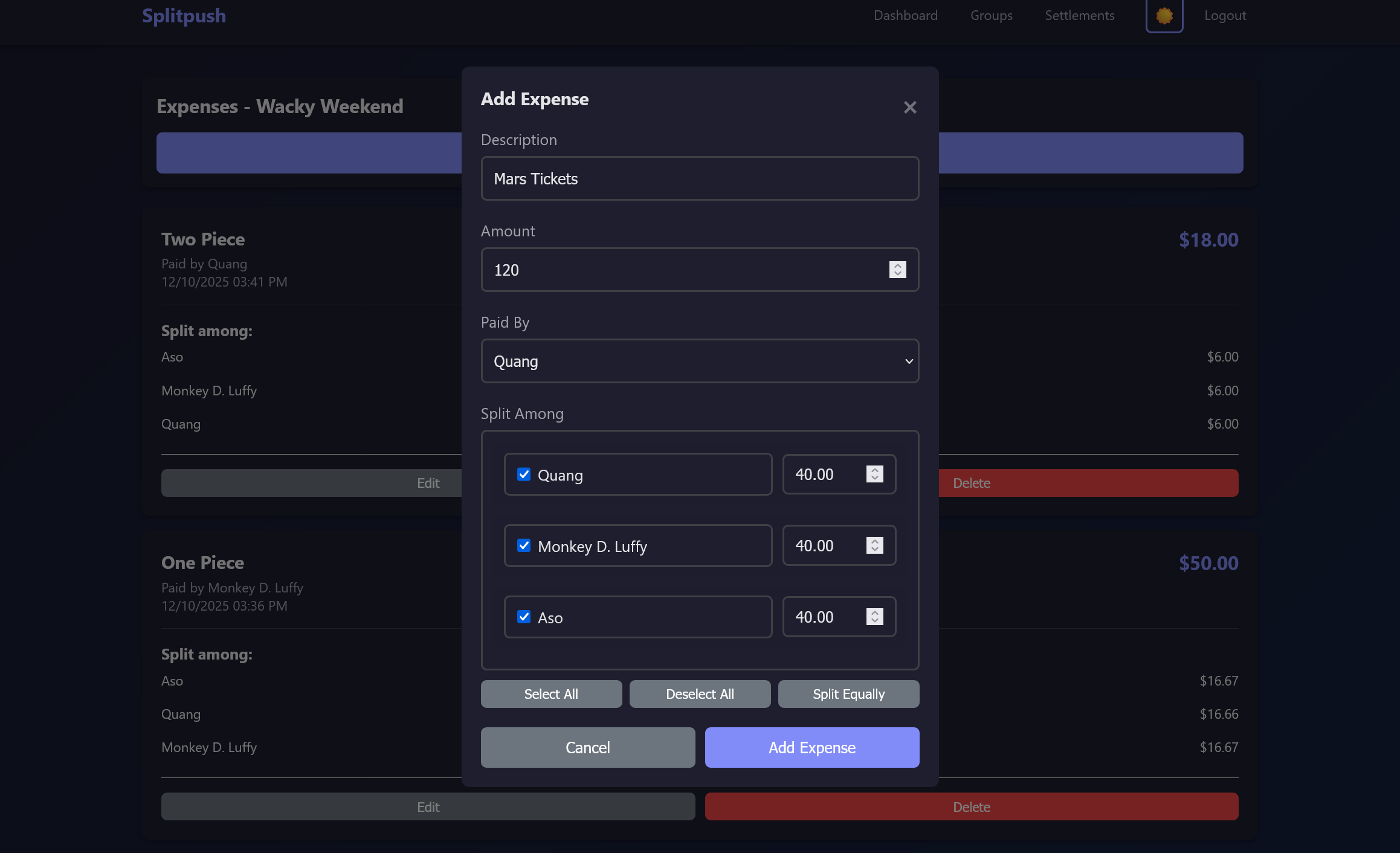This screenshot has width=1400, height=853.
Task: Submit with the Add Expense button
Action: (811, 748)
